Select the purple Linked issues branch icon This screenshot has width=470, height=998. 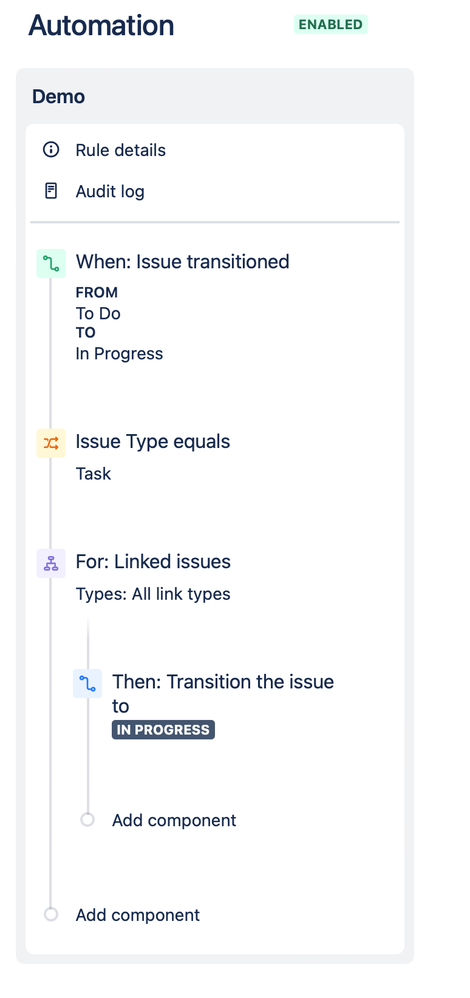51,563
